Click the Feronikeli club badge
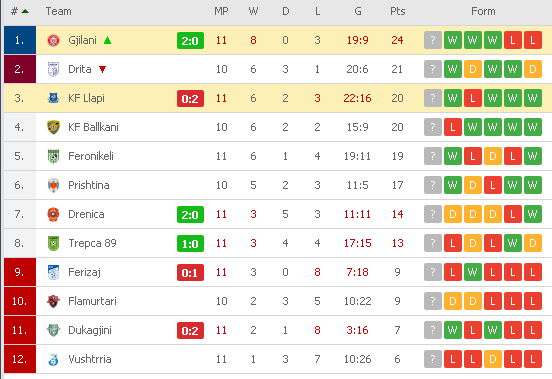The image size is (552, 379). click(54, 156)
